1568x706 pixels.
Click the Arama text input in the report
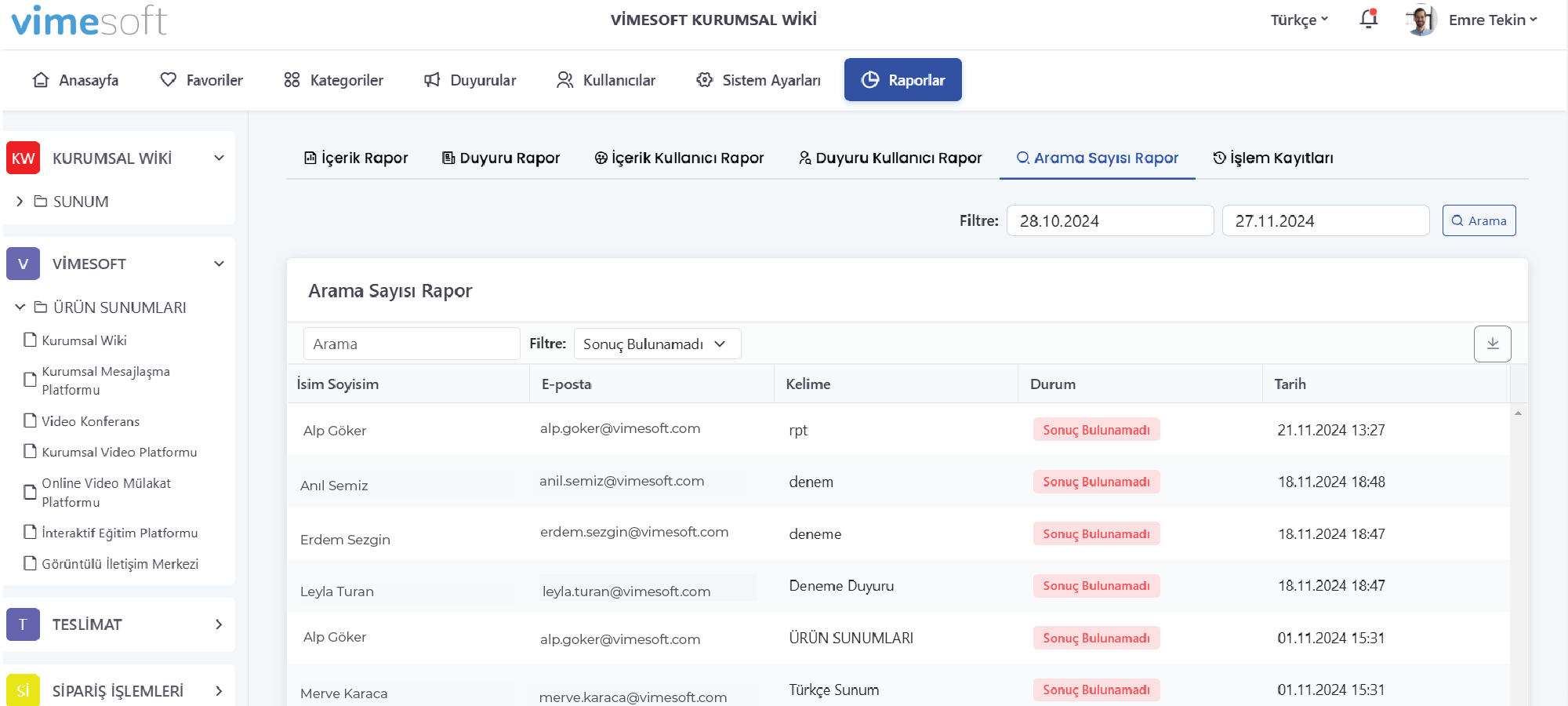[x=412, y=344]
